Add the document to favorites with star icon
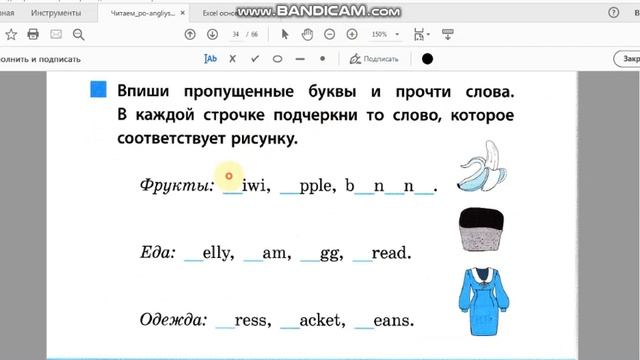This screenshot has height=360, width=640. [11, 35]
